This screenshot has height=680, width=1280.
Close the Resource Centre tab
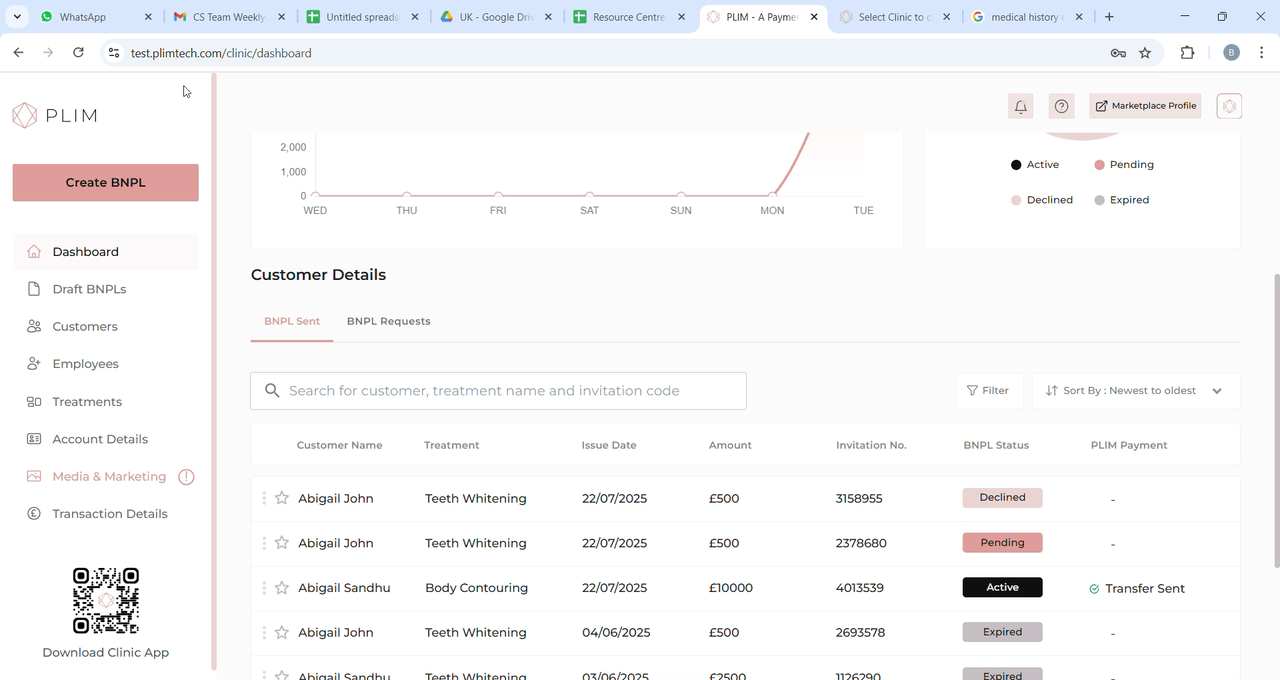[x=681, y=17]
